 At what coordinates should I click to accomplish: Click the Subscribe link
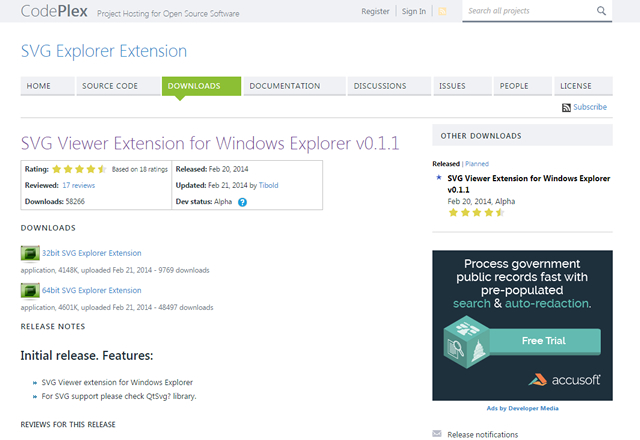(590, 107)
